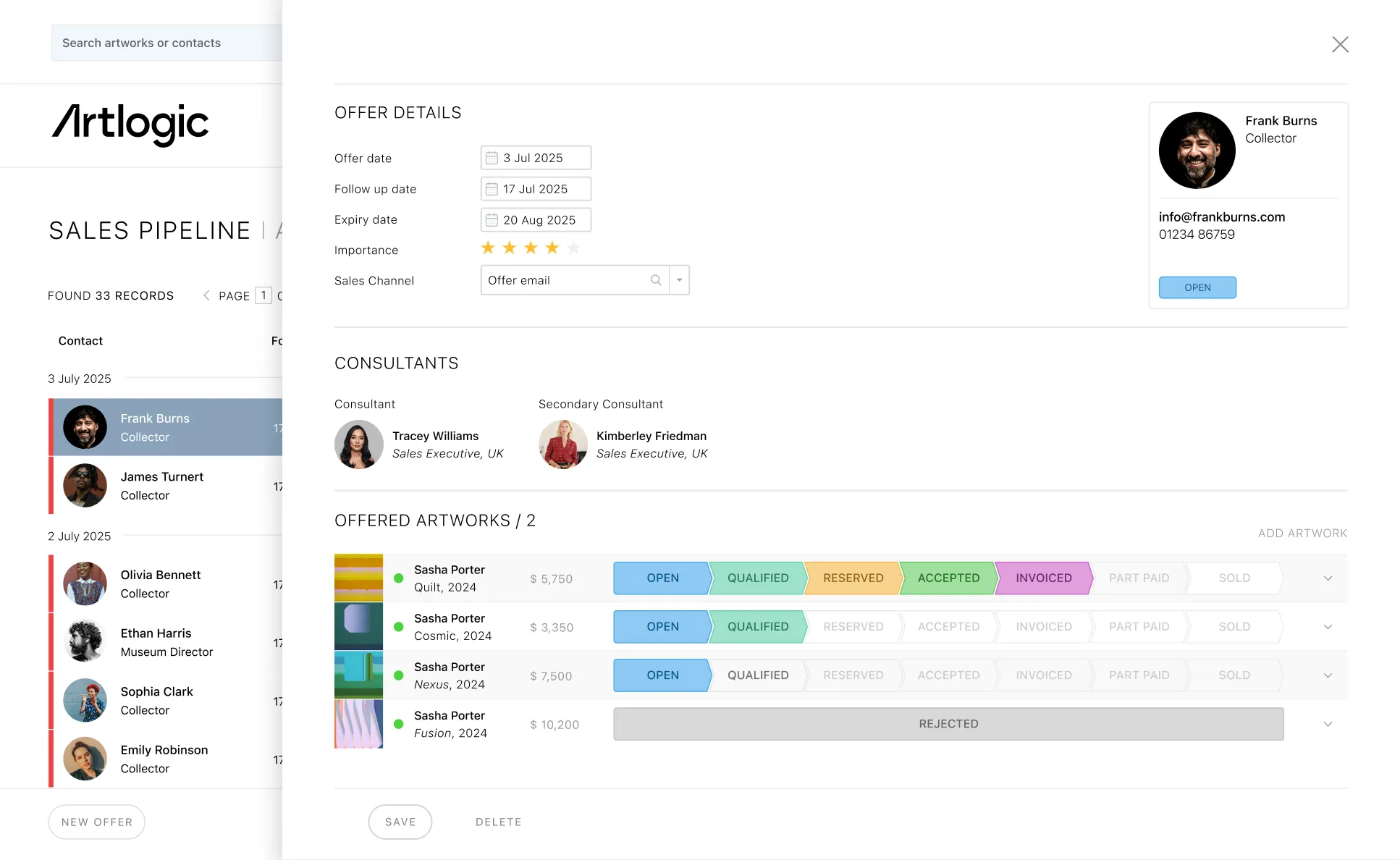The image size is (1400, 860).
Task: Close the offer details panel
Action: tap(1340, 44)
